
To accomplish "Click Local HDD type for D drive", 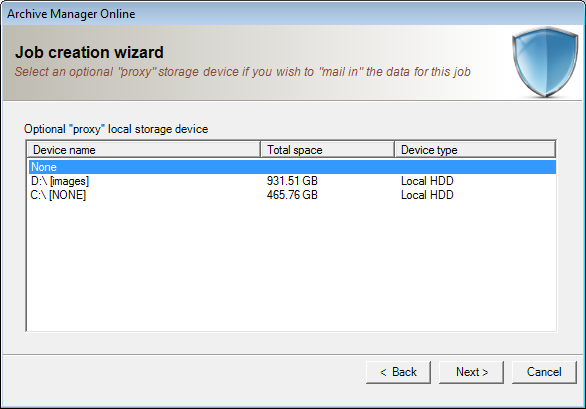I will tap(427, 181).
